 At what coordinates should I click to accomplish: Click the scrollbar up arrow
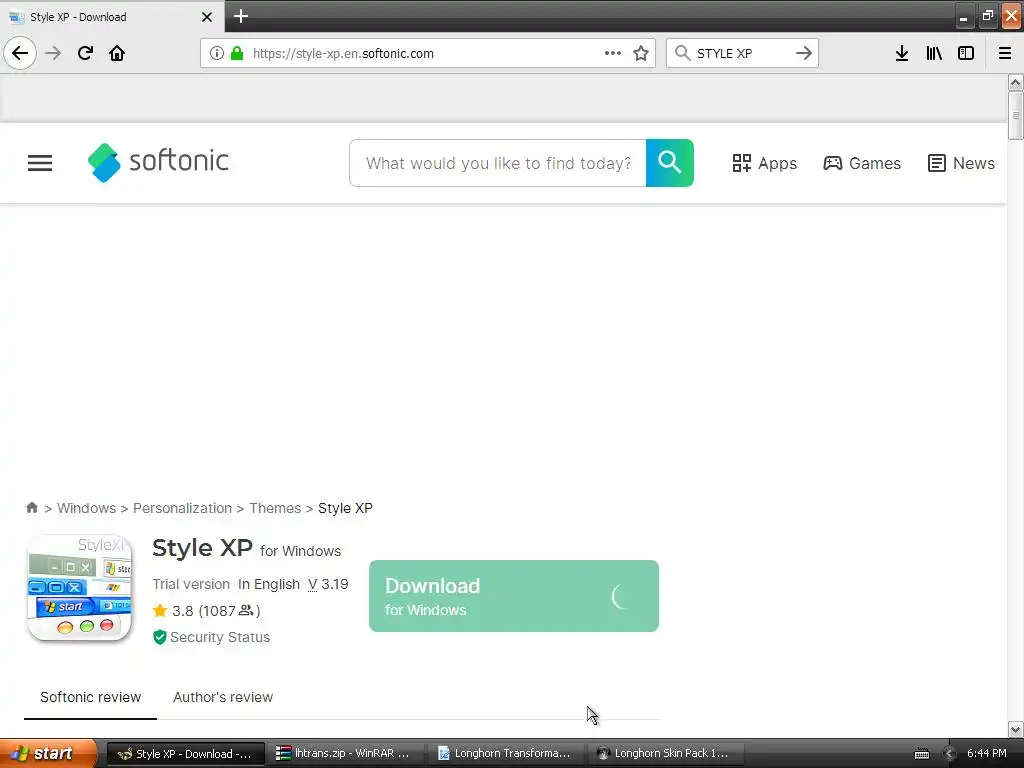click(1015, 82)
